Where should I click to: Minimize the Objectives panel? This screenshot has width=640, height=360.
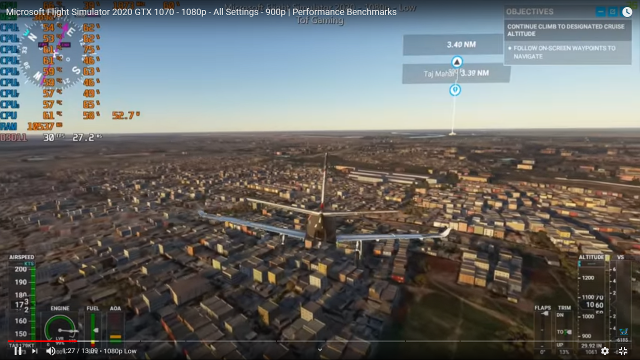[600, 12]
